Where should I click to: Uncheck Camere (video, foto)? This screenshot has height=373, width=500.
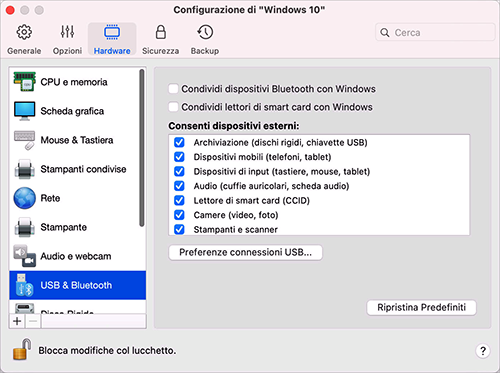point(179,215)
